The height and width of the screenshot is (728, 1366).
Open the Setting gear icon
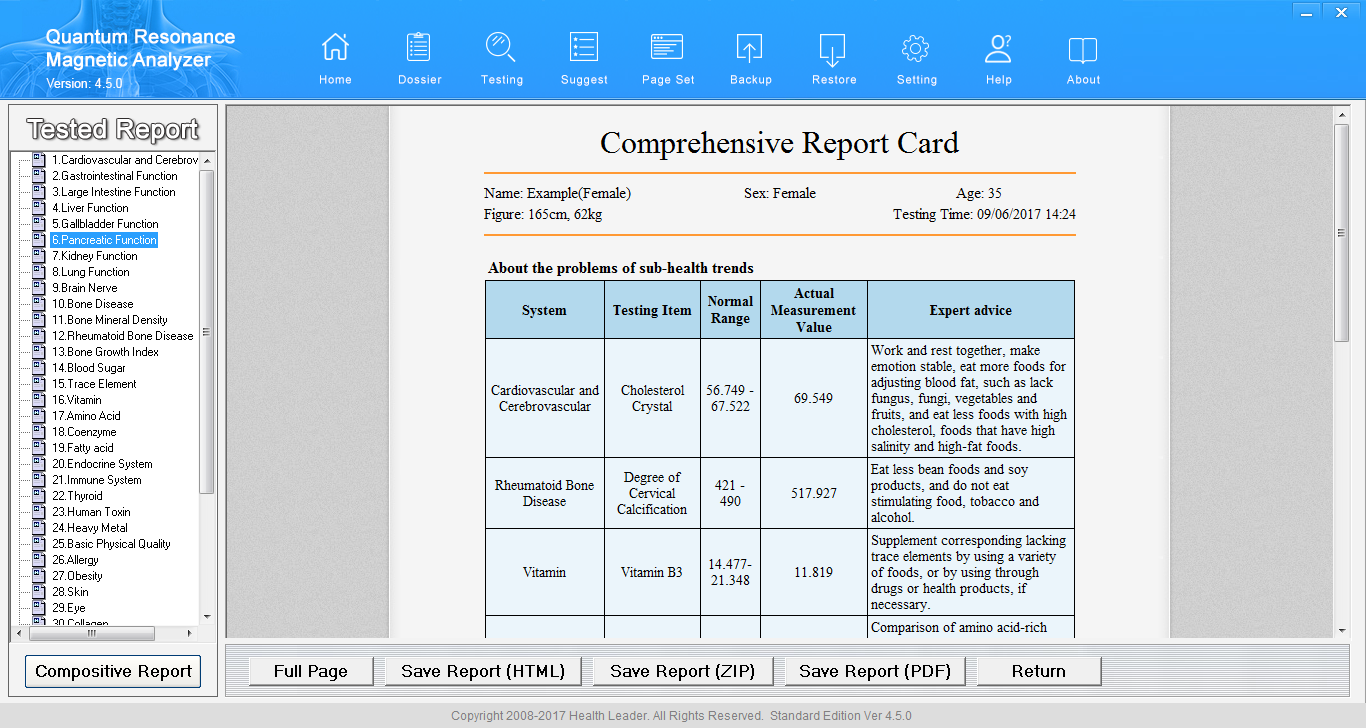click(x=916, y=47)
